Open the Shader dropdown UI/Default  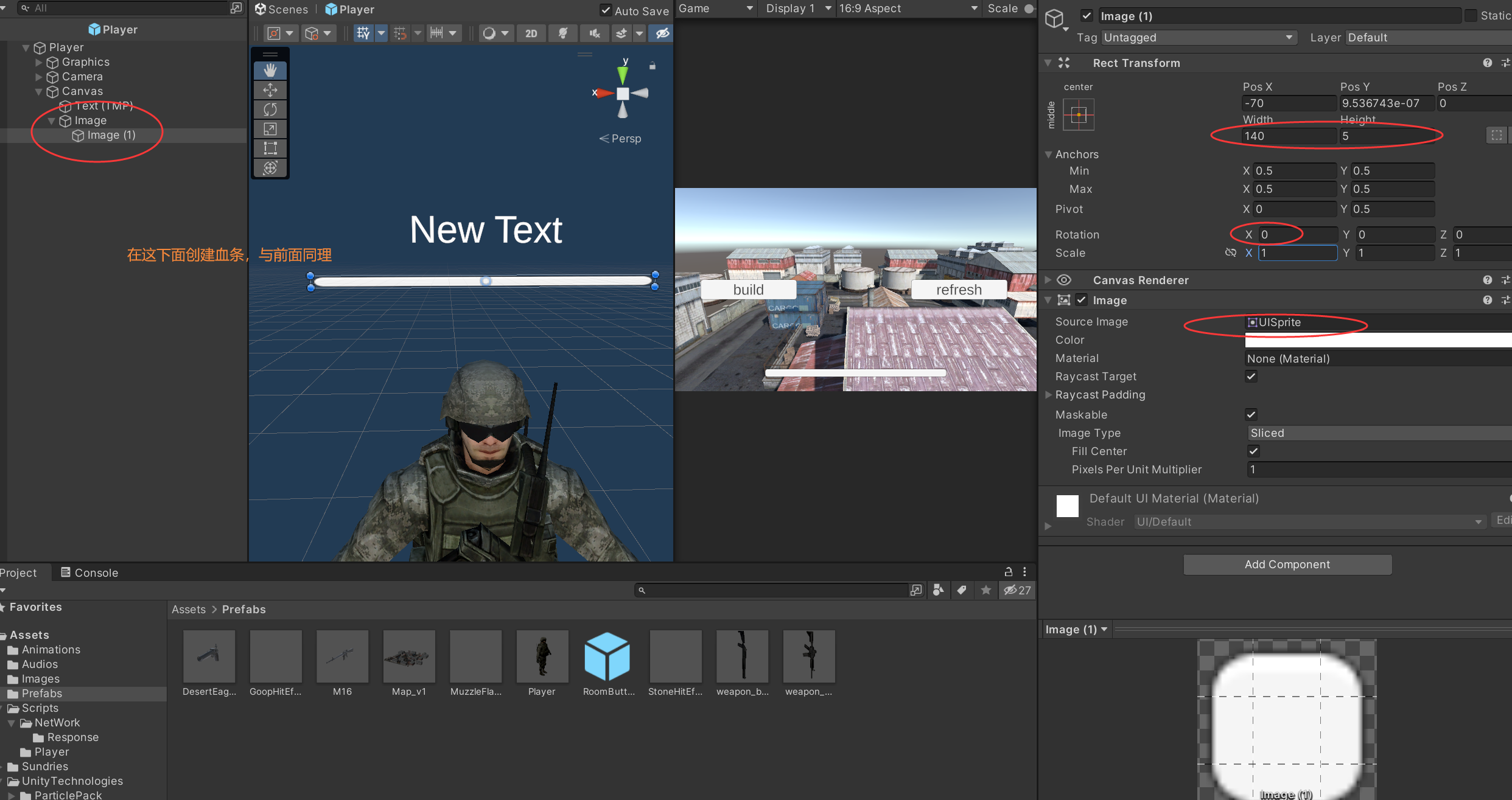[x=1309, y=521]
